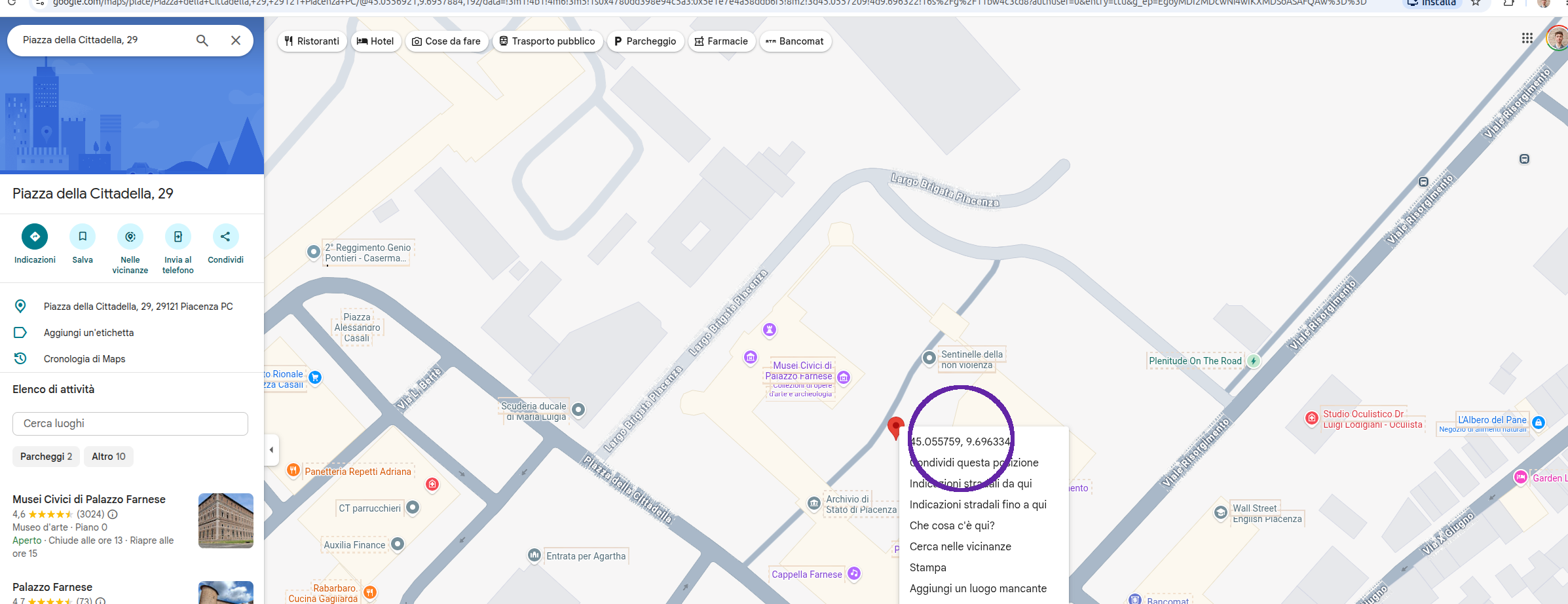The height and width of the screenshot is (604, 1568).
Task: Click the Musei Civici di Palazzo Farnese map marker
Action: click(x=844, y=377)
